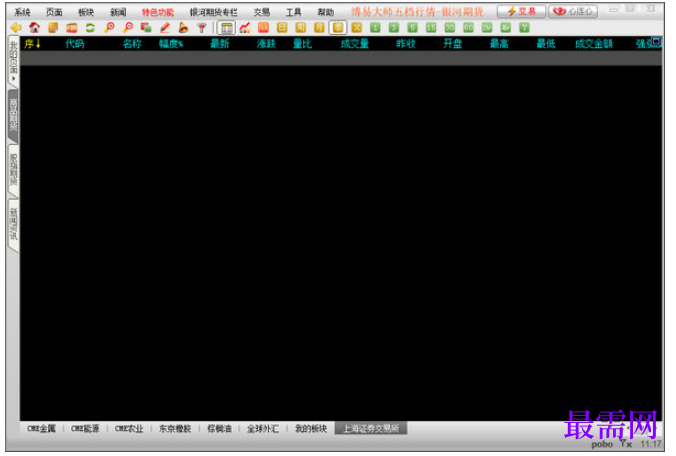Open the 工具 menu
Screen dimensions: 676x456
pyautogui.click(x=294, y=12)
